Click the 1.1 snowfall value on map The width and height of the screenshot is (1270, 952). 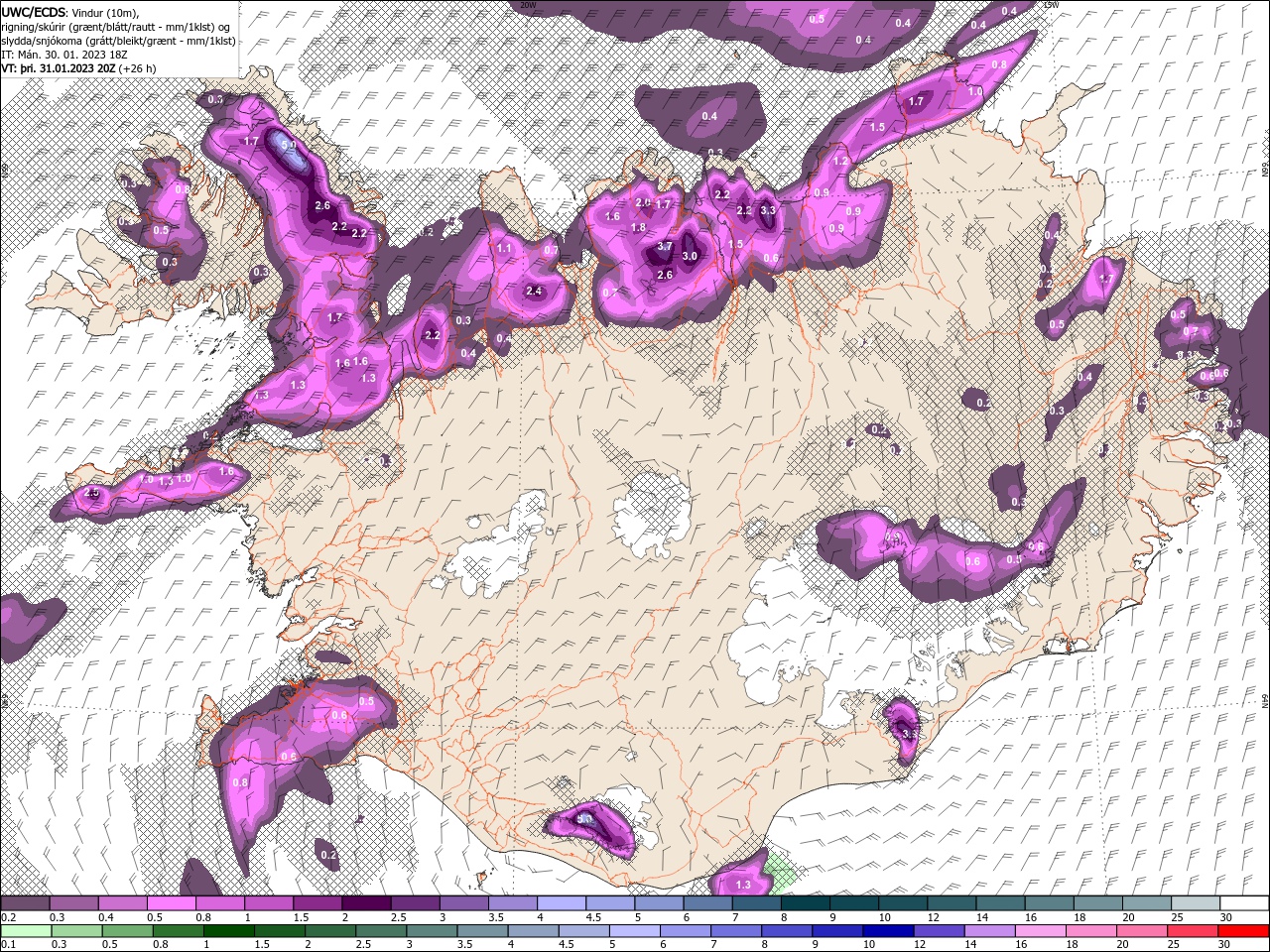(504, 248)
